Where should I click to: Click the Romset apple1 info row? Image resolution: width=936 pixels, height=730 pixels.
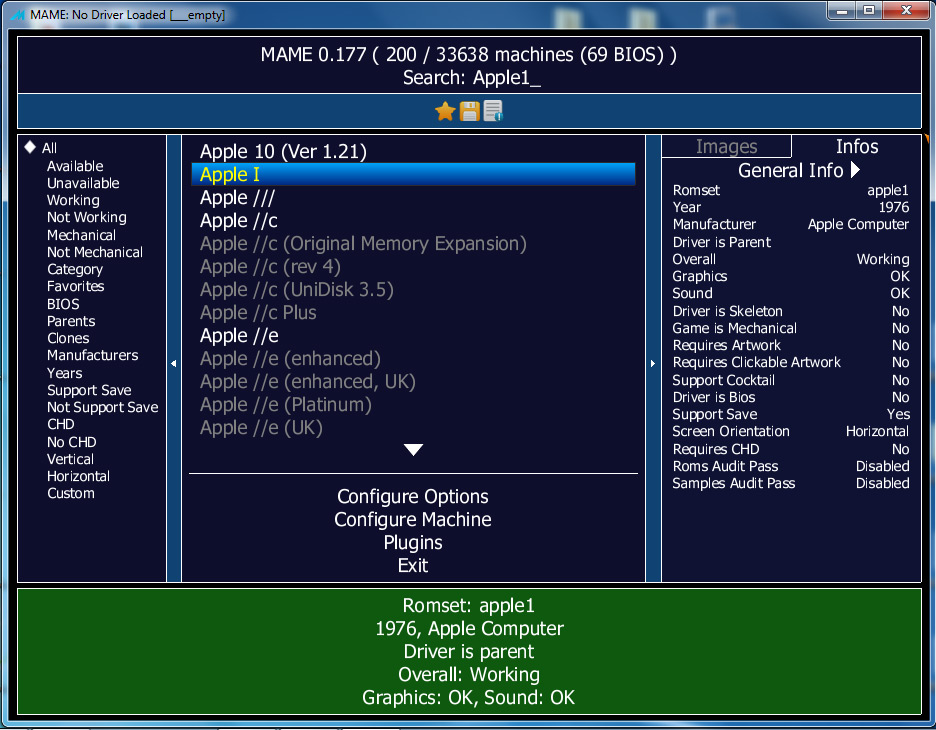point(790,190)
